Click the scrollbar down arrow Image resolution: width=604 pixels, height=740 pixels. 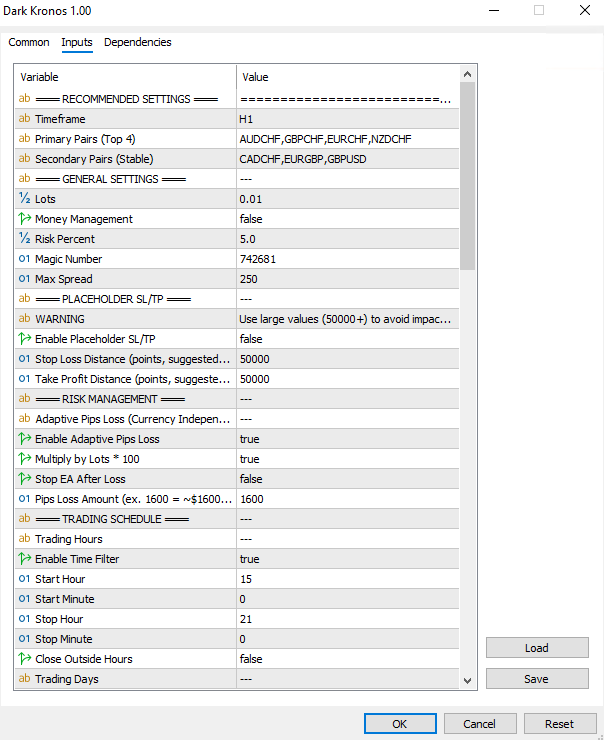pyautogui.click(x=467, y=680)
